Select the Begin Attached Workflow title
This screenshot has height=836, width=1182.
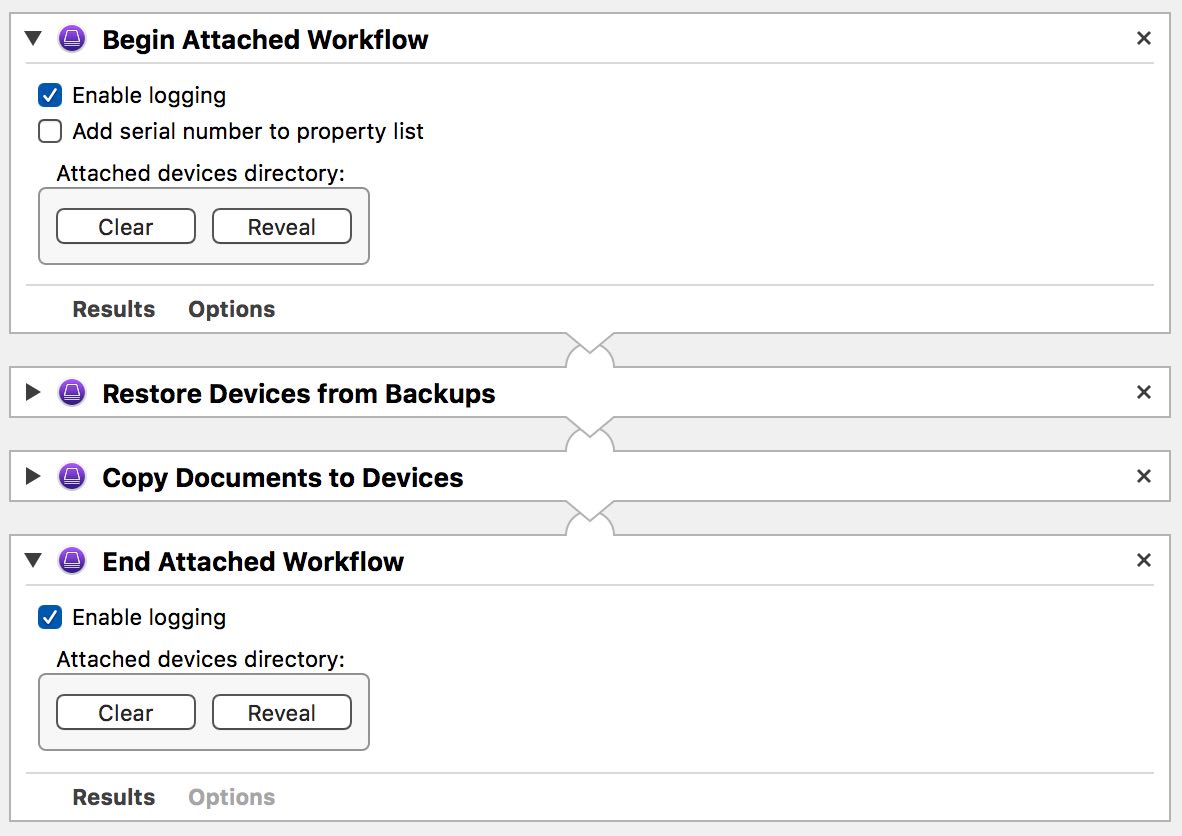[x=265, y=39]
